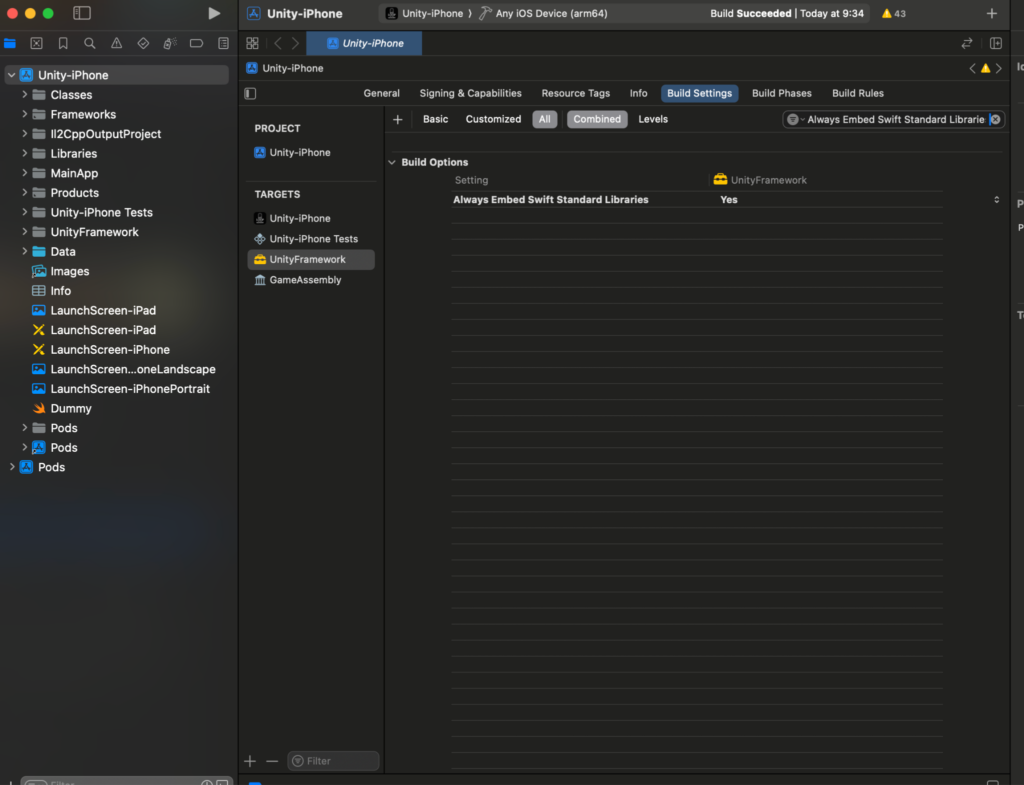Open the Issue navigator warning icon
This screenshot has width=1024, height=785.
point(117,43)
